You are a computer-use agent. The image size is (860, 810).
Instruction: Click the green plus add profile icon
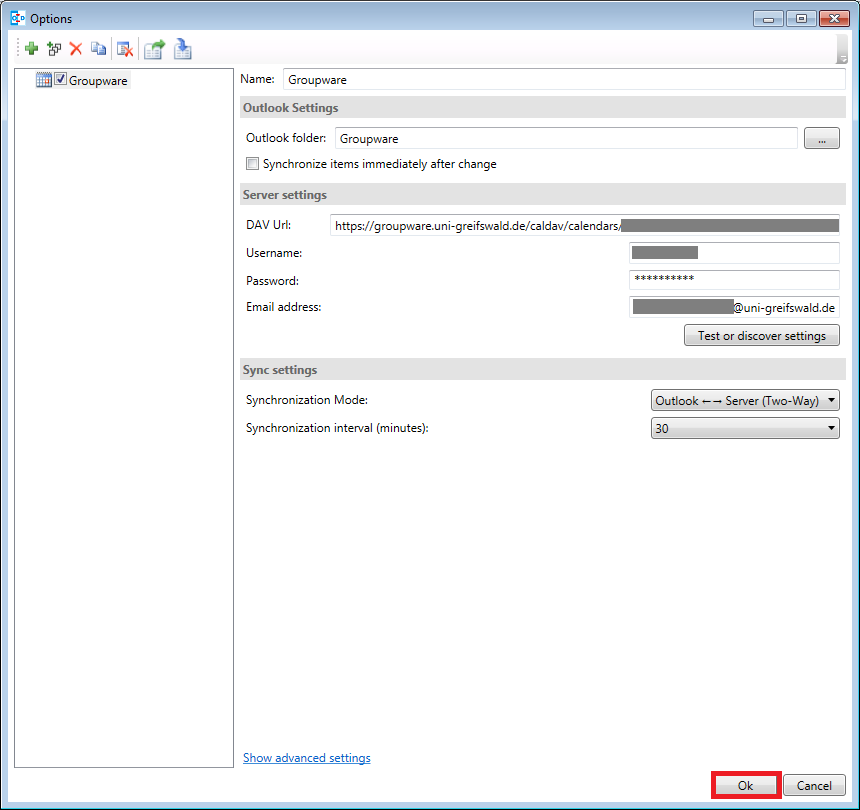(31, 48)
